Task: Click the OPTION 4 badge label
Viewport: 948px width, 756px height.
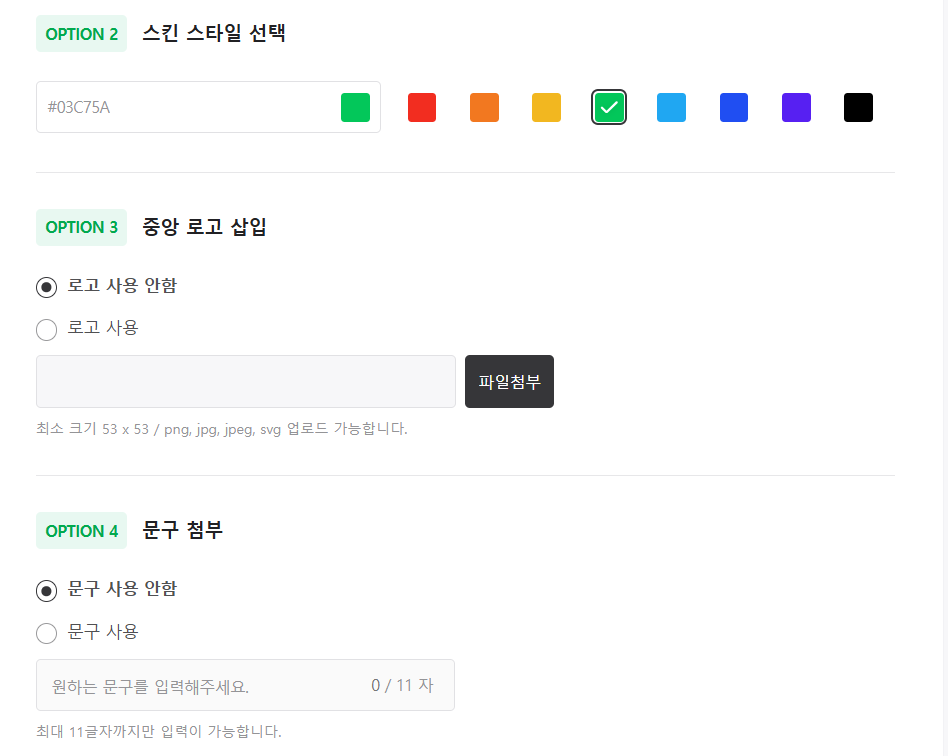Action: tap(81, 531)
